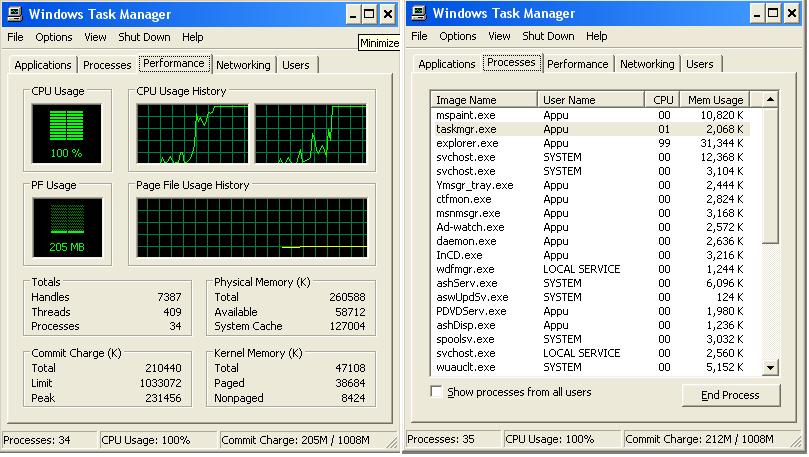Open Options menu in right Task Manager window
This screenshot has height=457, width=809.
[x=458, y=36]
